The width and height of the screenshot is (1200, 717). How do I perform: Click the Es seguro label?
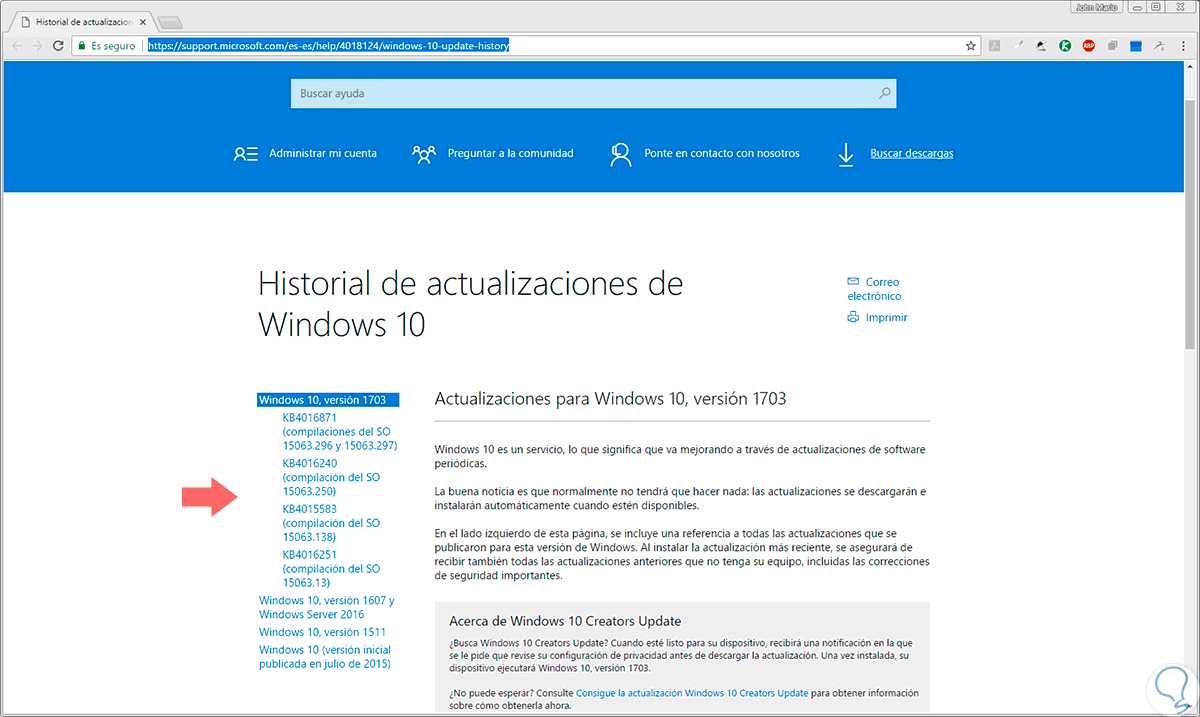click(111, 46)
